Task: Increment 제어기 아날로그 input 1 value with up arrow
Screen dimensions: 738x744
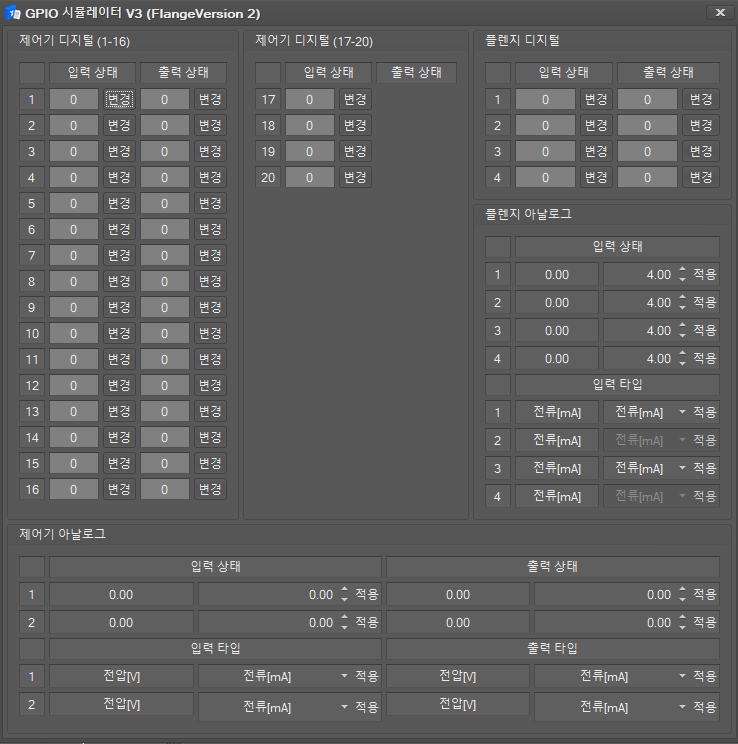Action: [344, 590]
